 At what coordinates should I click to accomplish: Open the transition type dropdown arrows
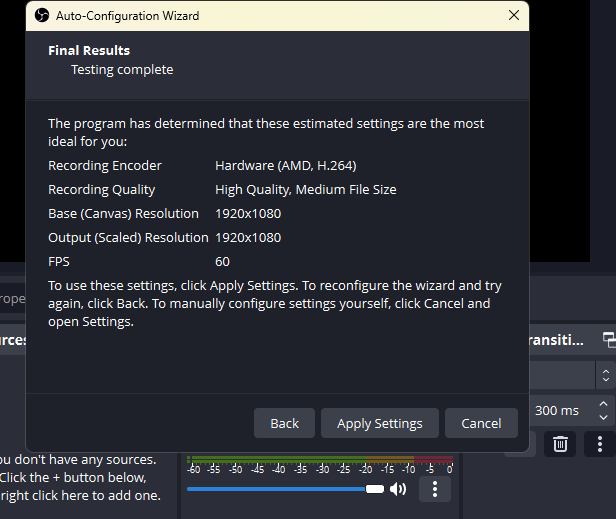[x=605, y=375]
